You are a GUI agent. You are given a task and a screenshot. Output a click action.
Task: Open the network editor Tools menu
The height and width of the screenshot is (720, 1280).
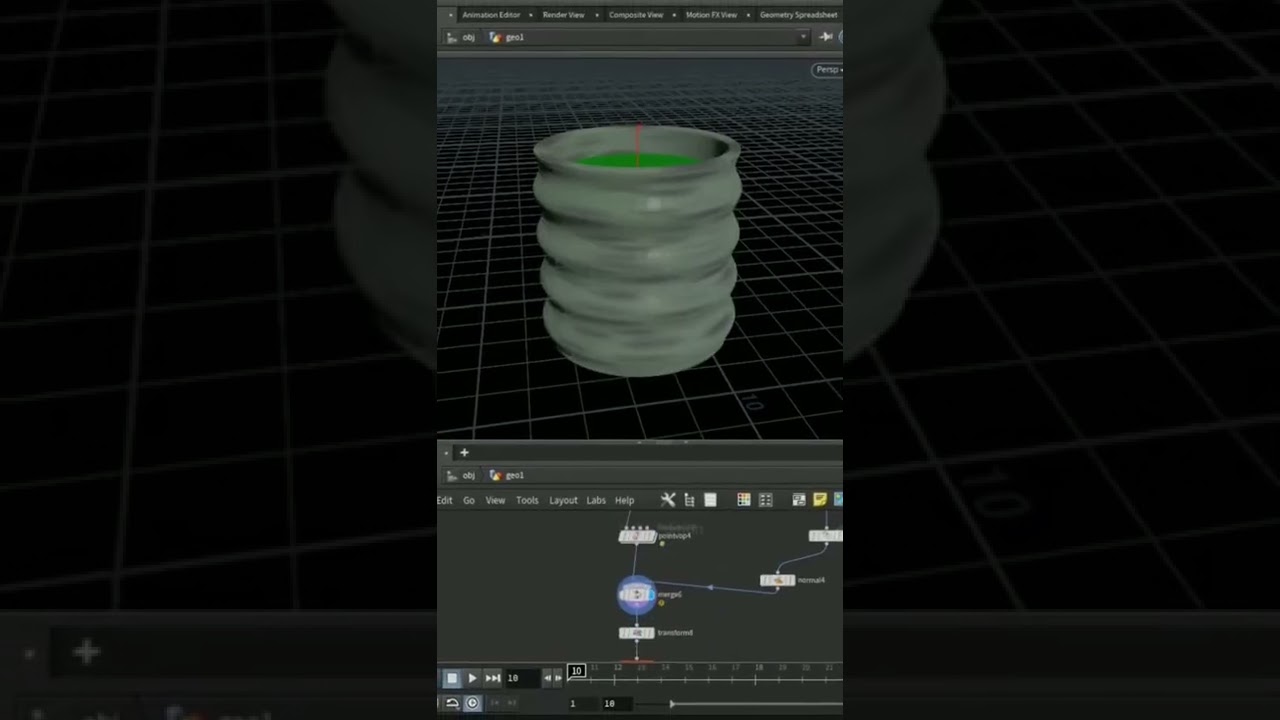(x=527, y=500)
